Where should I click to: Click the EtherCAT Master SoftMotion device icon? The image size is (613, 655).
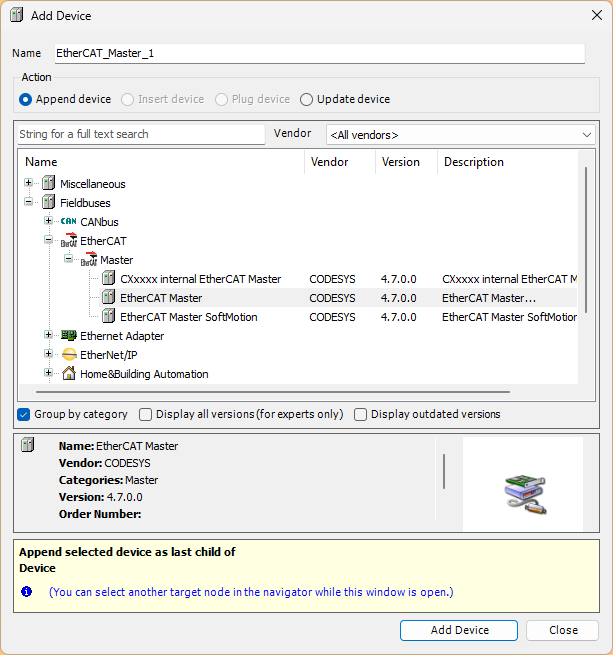click(109, 316)
